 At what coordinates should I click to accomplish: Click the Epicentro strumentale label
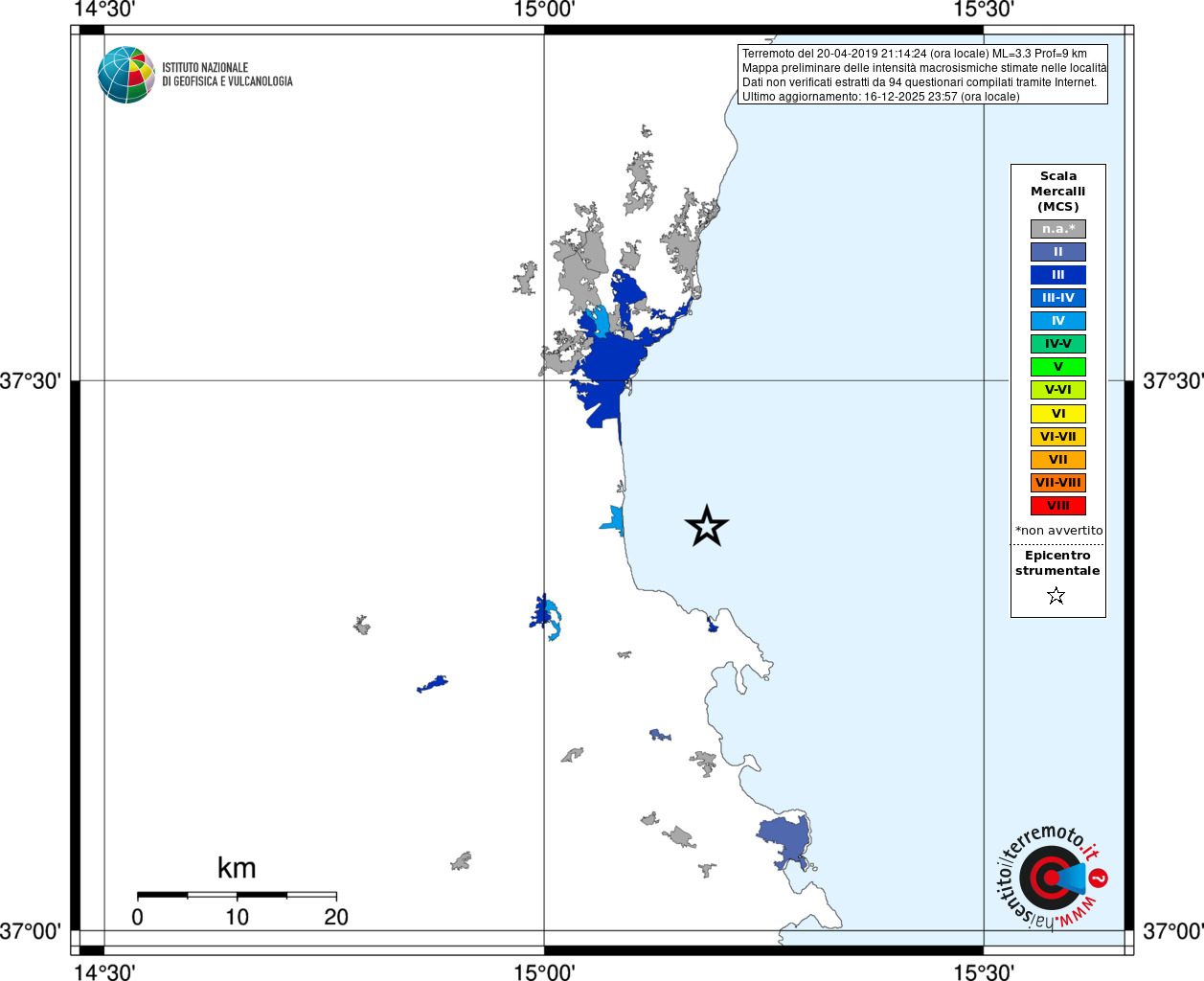point(1057,563)
